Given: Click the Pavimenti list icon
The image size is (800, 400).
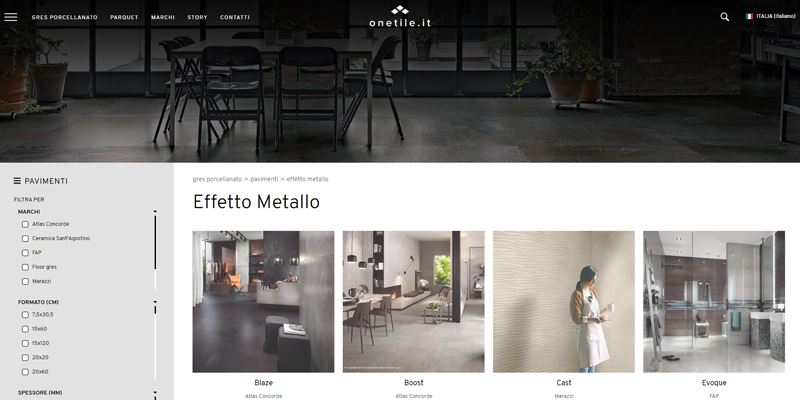Looking at the screenshot, I should [17, 181].
